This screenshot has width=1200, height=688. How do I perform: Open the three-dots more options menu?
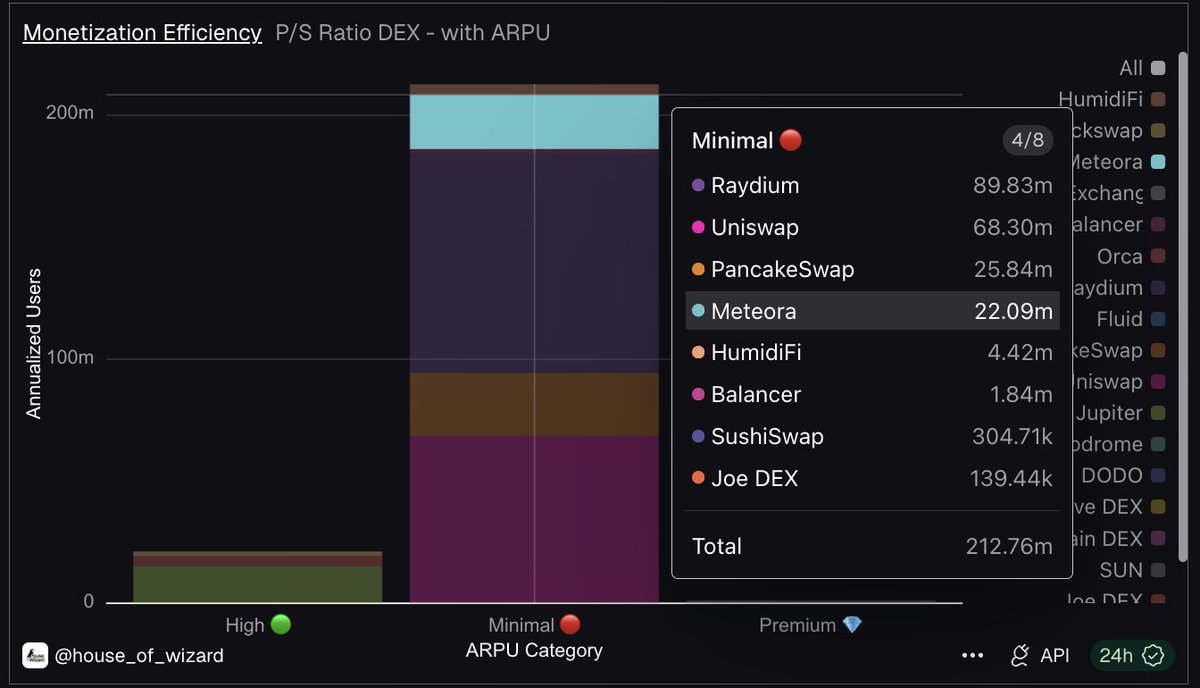tap(973, 656)
